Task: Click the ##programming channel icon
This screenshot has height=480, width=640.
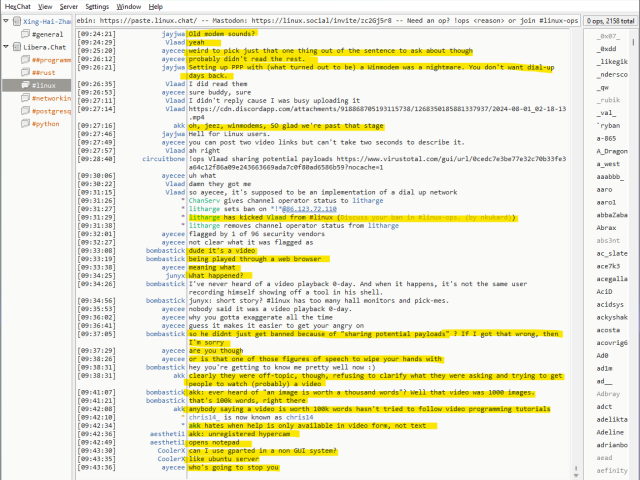Action: pyautogui.click(x=24, y=60)
